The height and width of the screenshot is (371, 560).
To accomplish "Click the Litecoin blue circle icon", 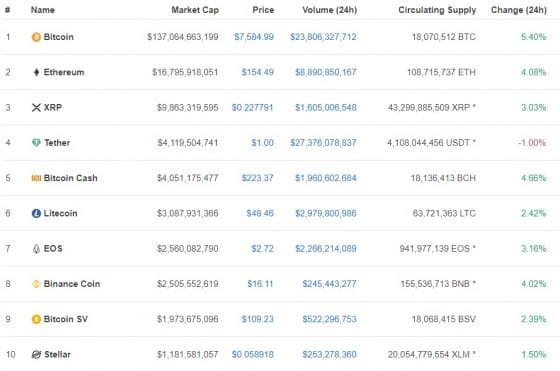I will pyautogui.click(x=36, y=213).
